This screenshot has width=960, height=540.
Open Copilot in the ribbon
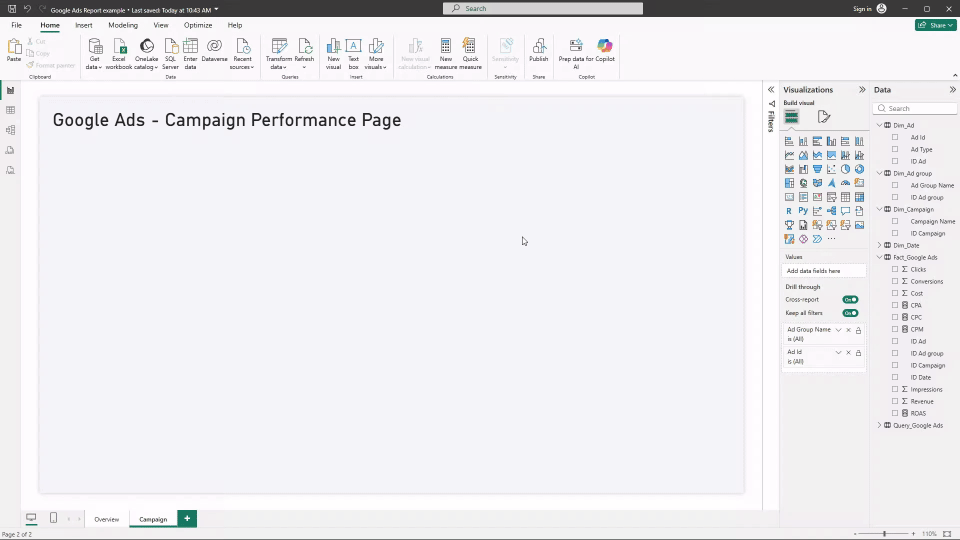click(x=605, y=51)
